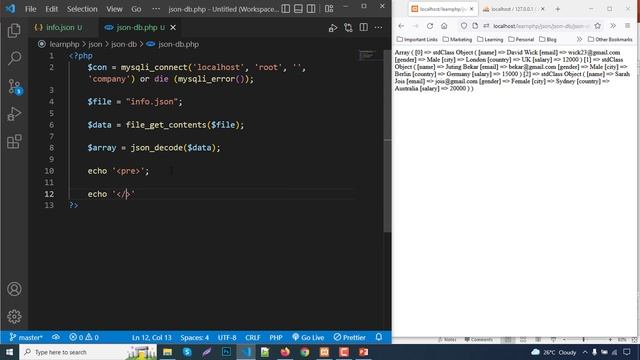This screenshot has width=640, height=360.
Task: Open the Other Bookmarks folder
Action: 610,39
